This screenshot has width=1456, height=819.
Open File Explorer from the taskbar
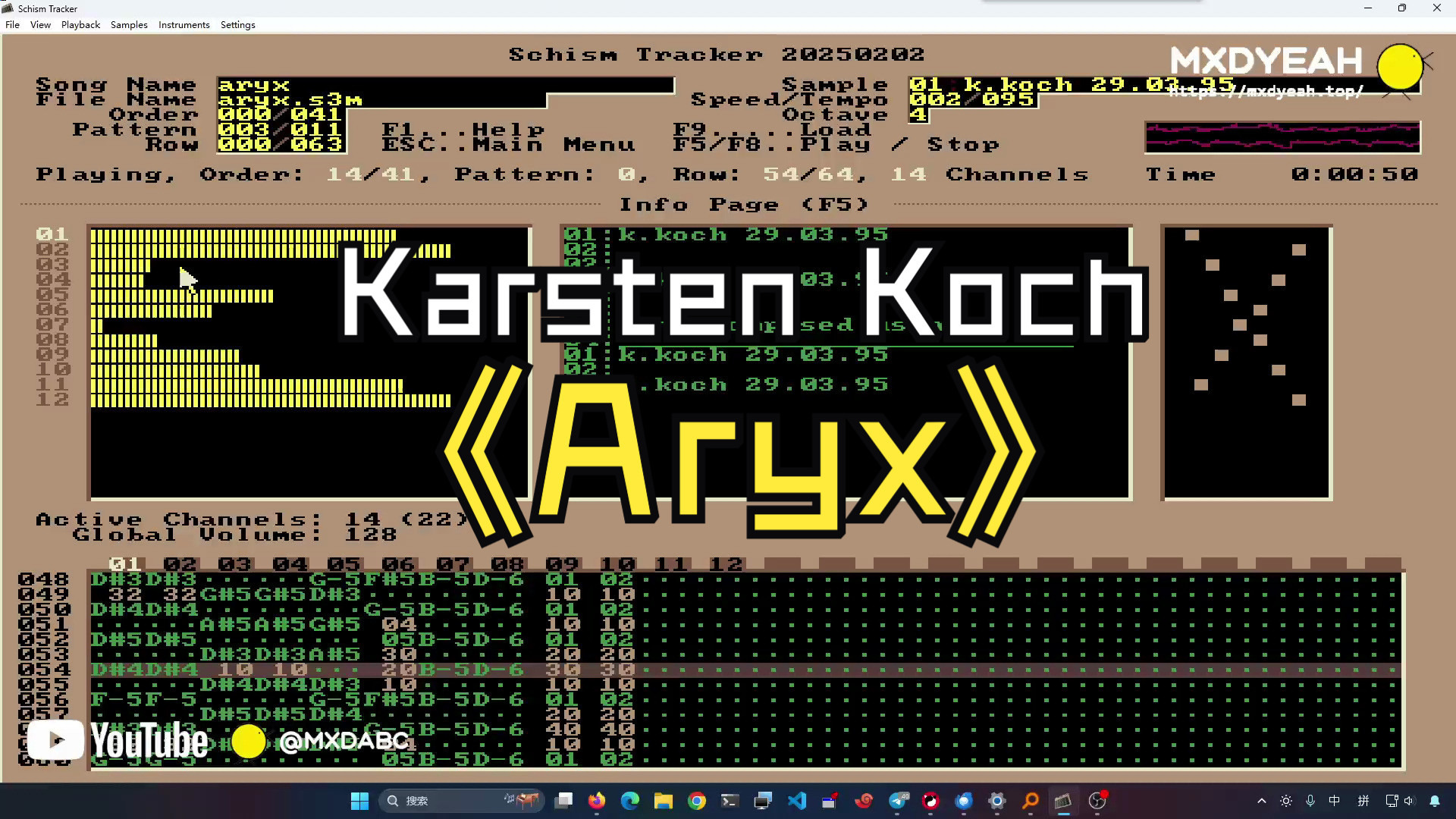(664, 801)
